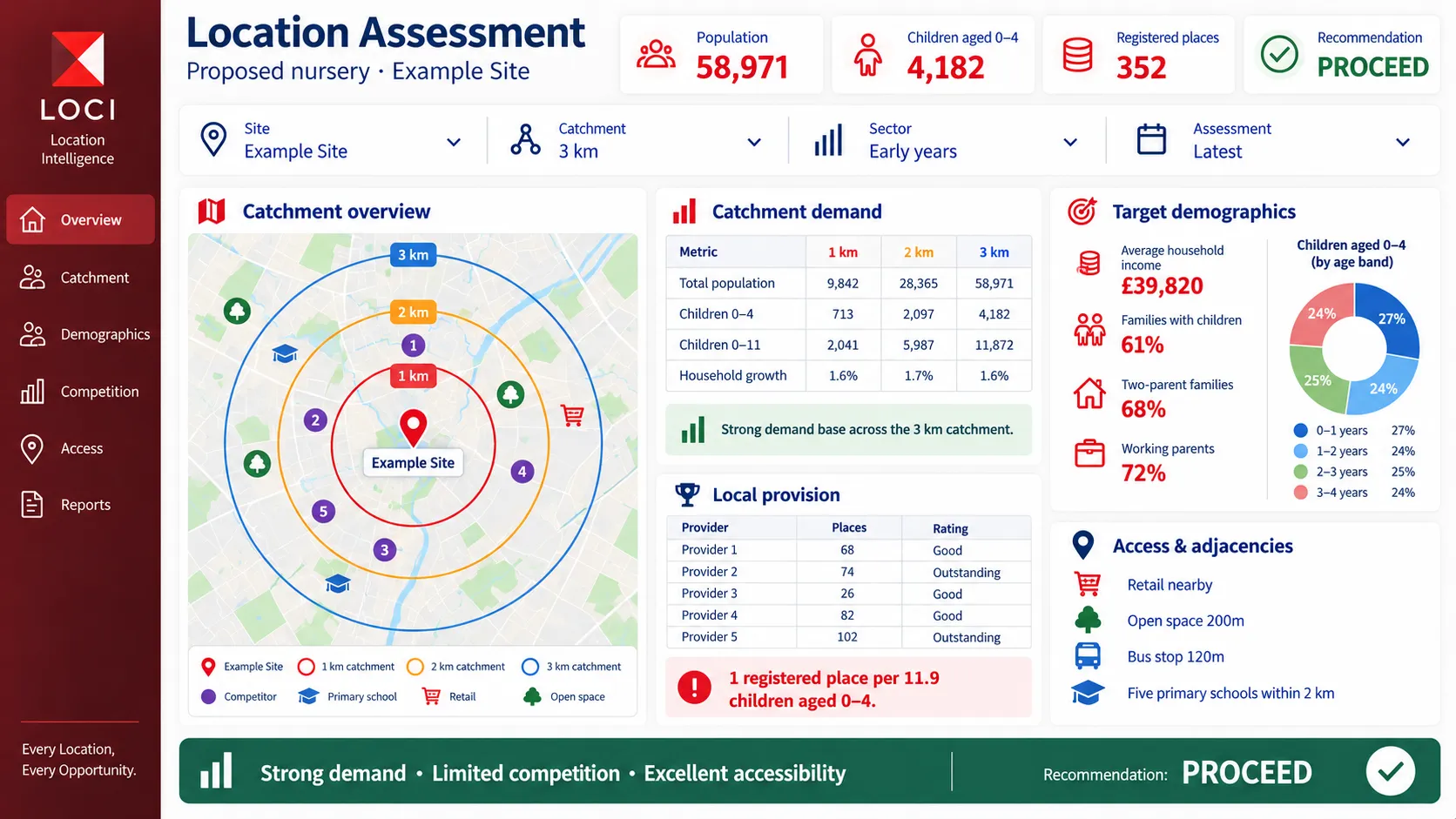Click the Bus stop 120m bus icon

click(1088, 656)
